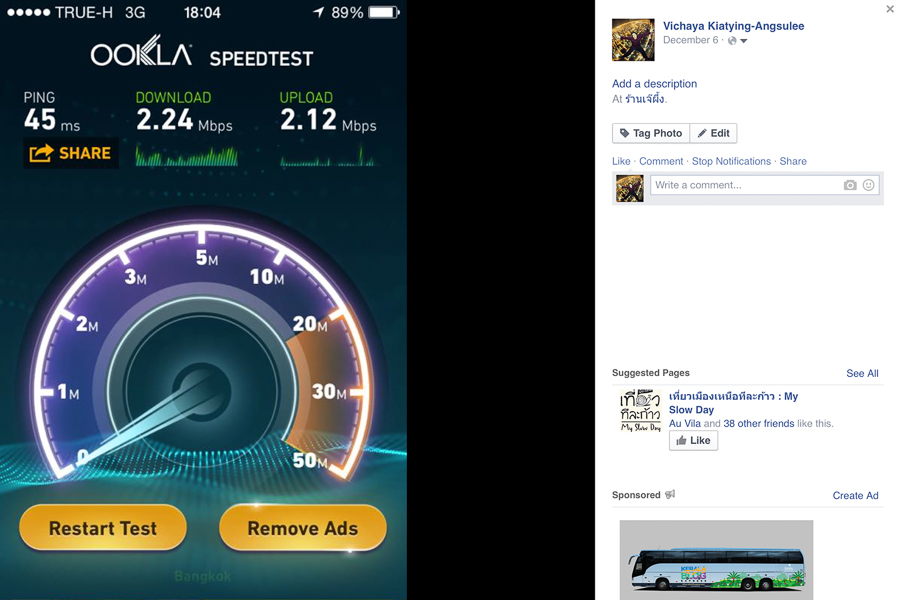This screenshot has height=600, width=900.
Task: Open the audience dropdown arrow beside the date
Action: coord(743,41)
